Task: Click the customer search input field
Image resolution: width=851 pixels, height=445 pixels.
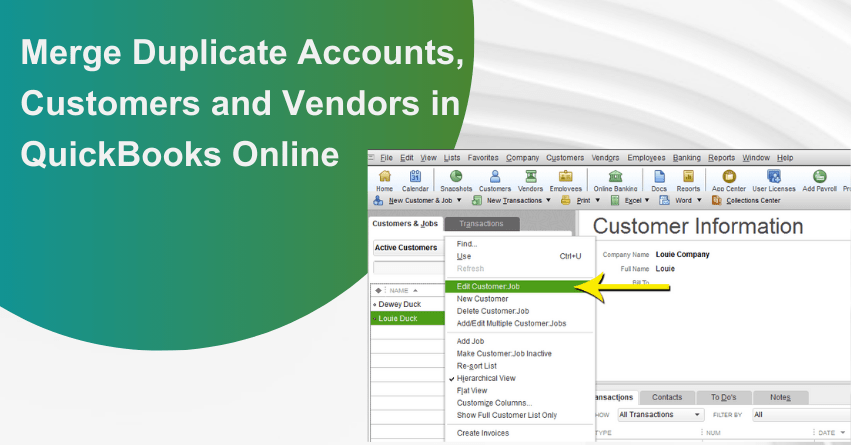Action: (x=409, y=268)
